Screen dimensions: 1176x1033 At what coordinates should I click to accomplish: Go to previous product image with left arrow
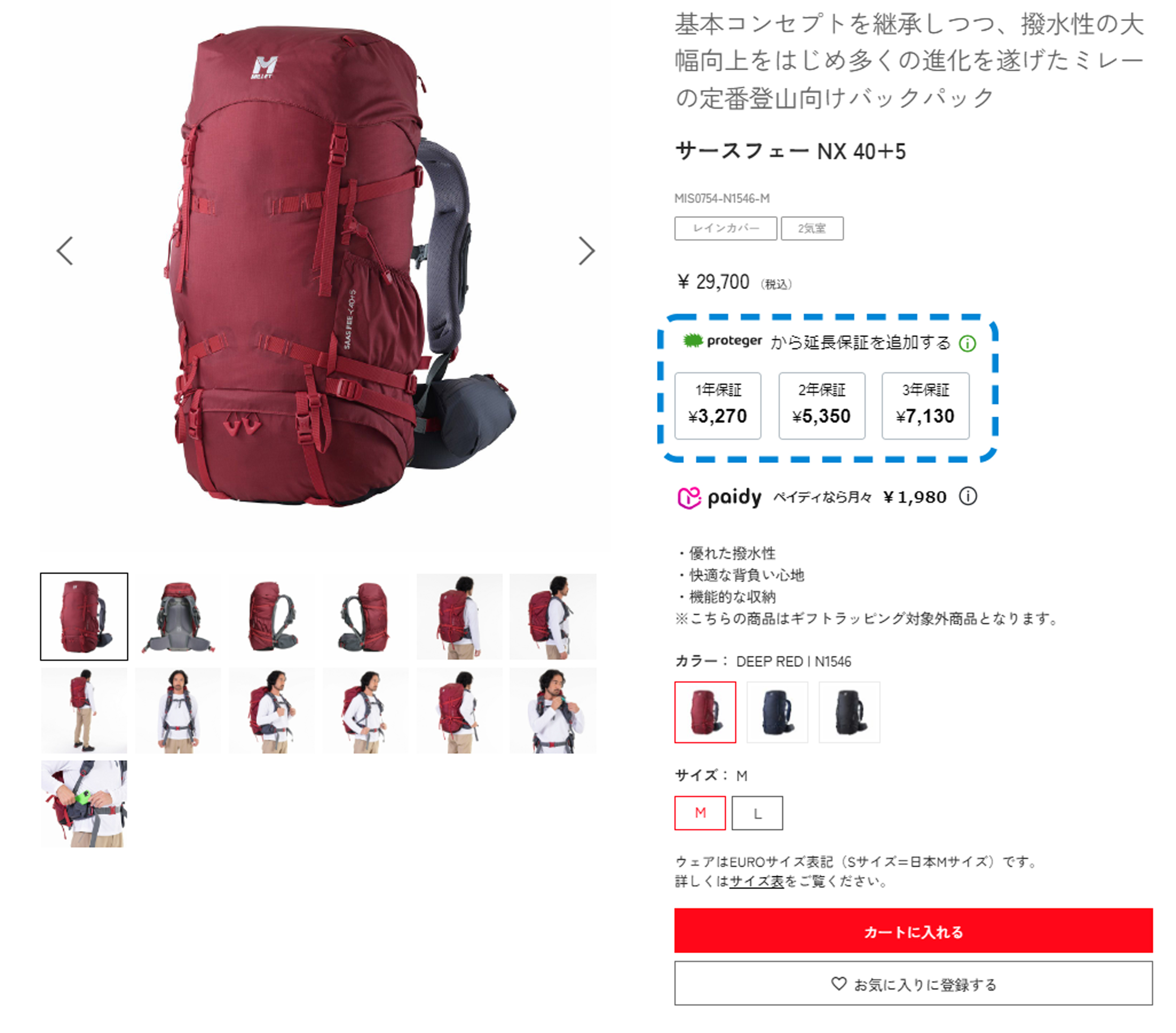coord(65,251)
